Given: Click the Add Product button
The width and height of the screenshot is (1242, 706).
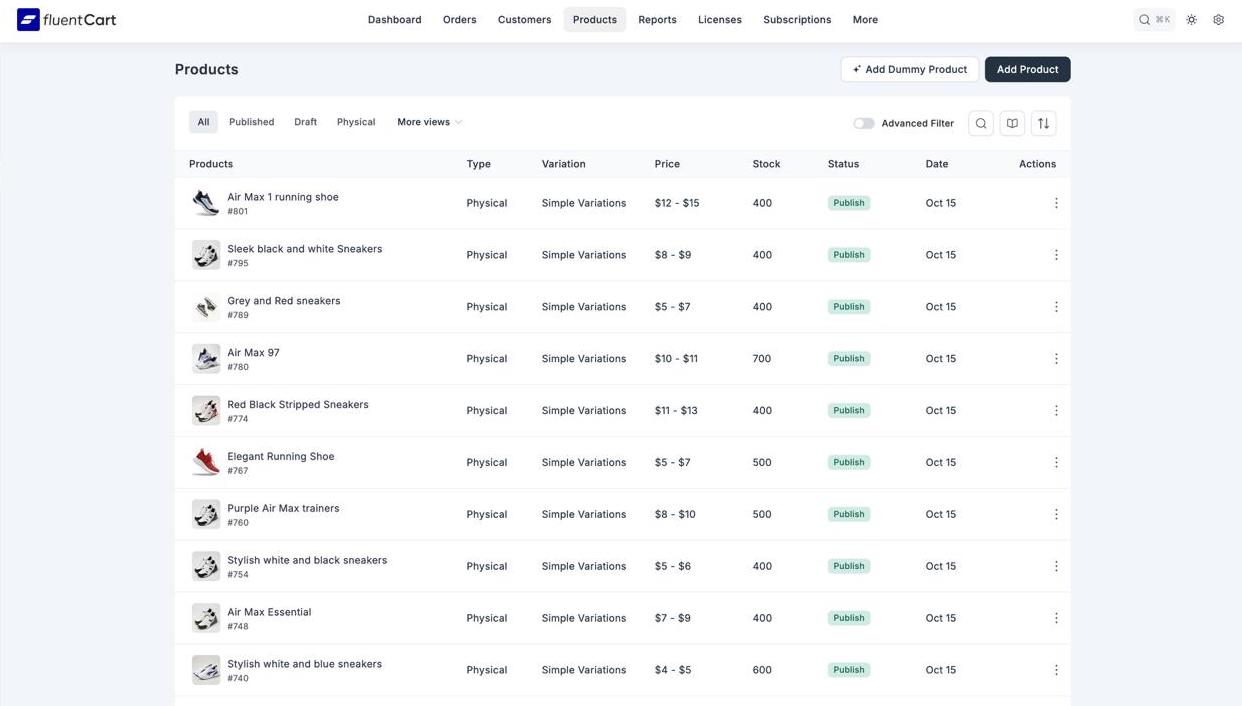Looking at the screenshot, I should tap(1027, 69).
